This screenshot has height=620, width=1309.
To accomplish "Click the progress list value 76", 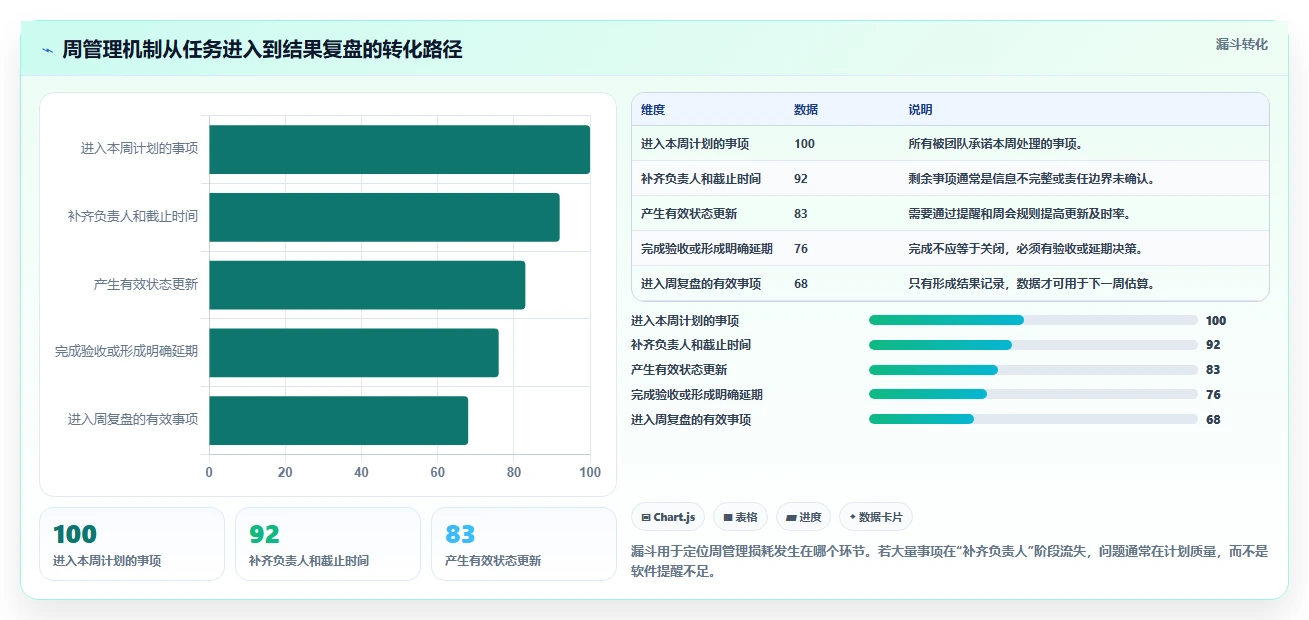I will point(1213,395).
